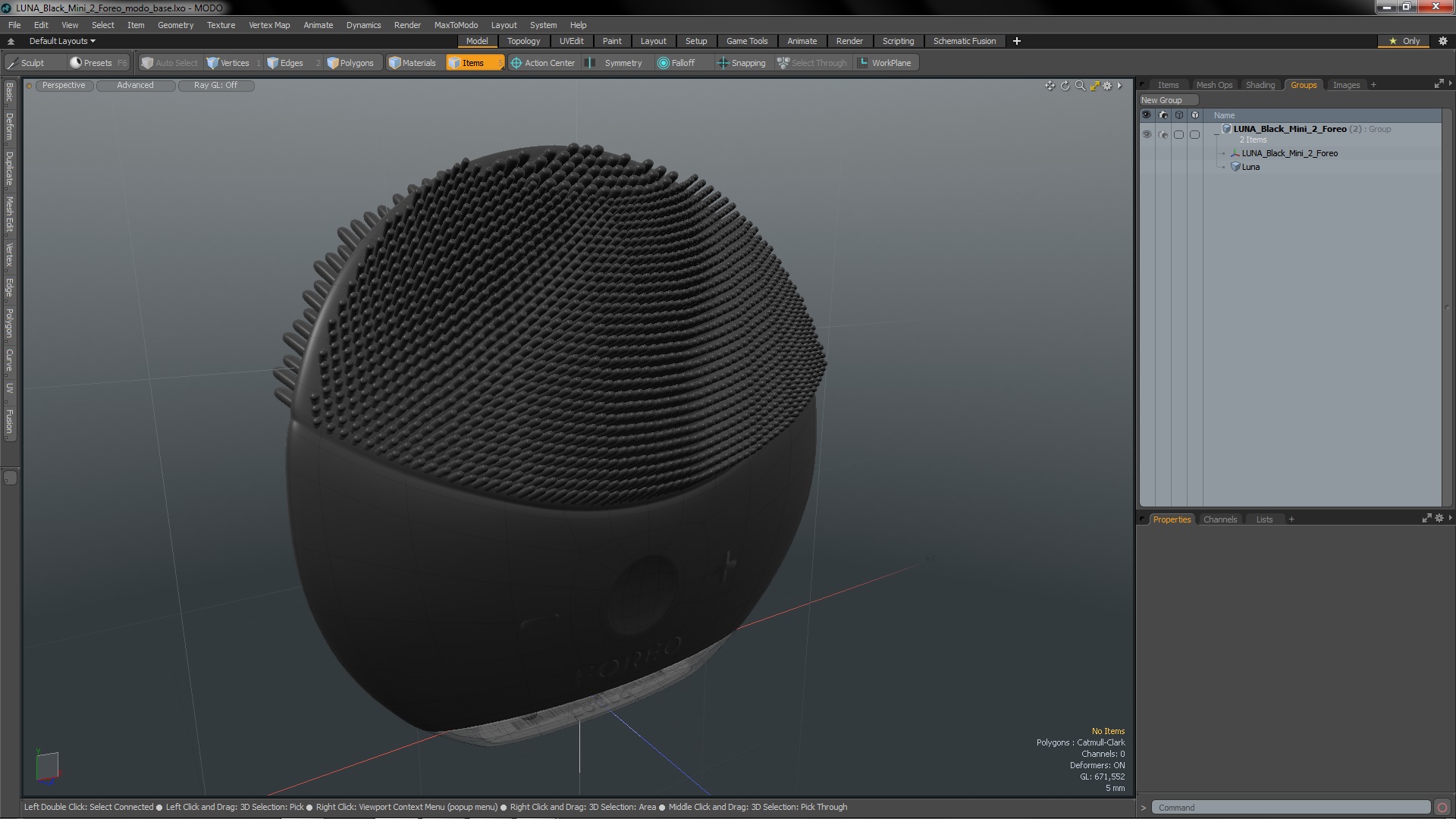Click the render camera column header

[1163, 115]
